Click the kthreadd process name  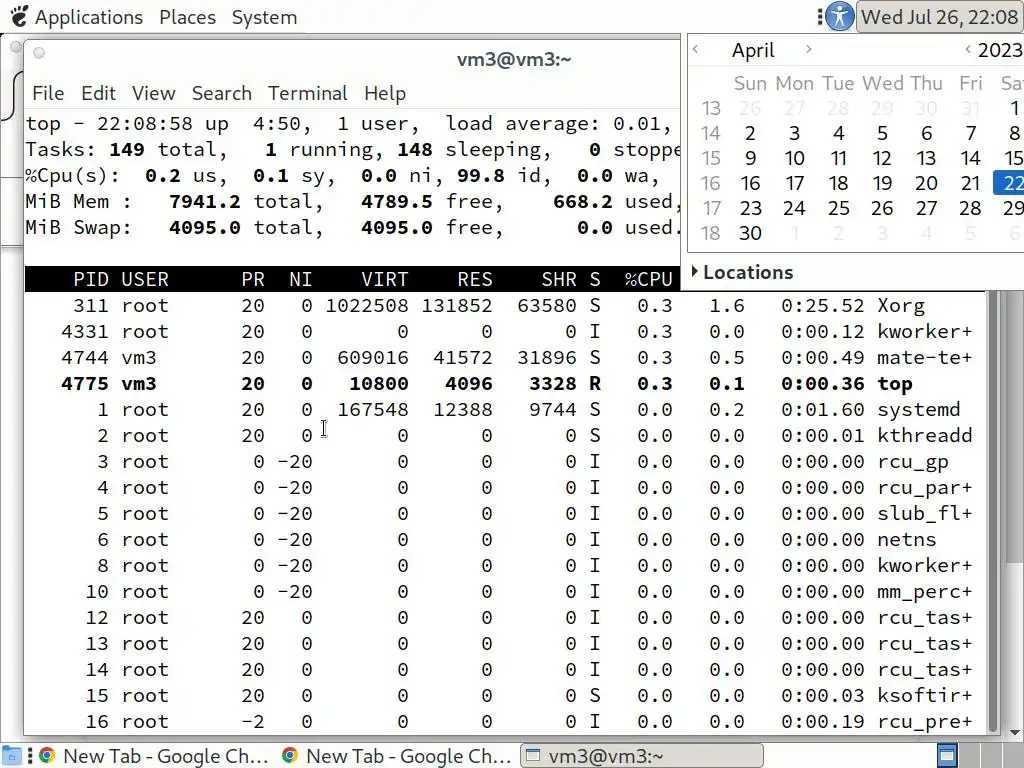tap(925, 436)
